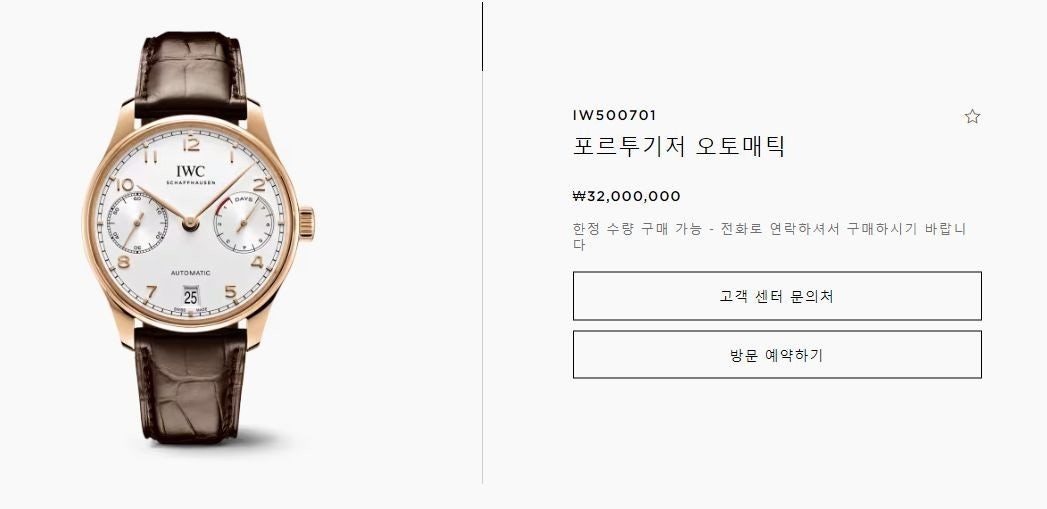The width and height of the screenshot is (1047, 509).
Task: Click the IWC Schaffhausen logo on dial
Action: pyautogui.click(x=191, y=174)
